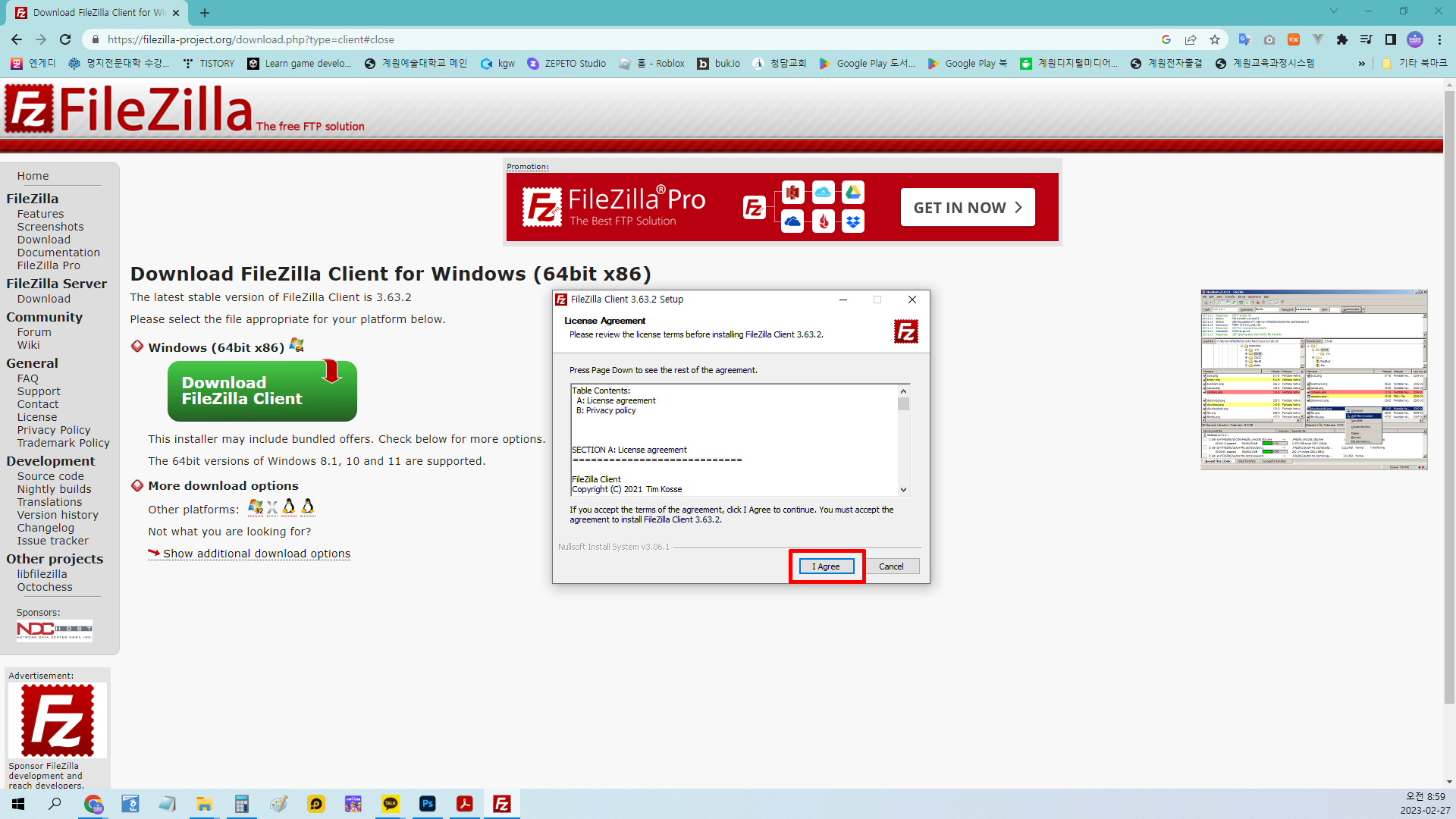Screen dimensions: 1456x819
Task: Click the FileZilla logo in site header
Action: pos(129,108)
